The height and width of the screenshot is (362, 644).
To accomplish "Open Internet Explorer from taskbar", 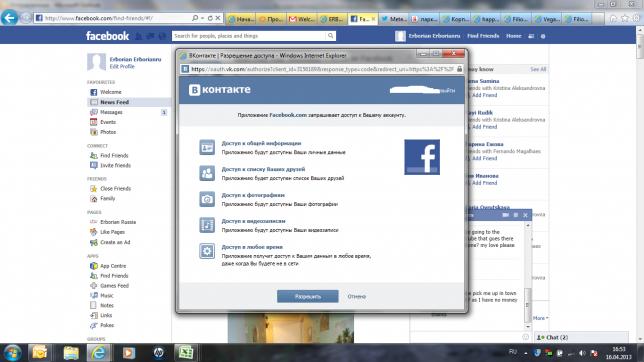I will 99,353.
